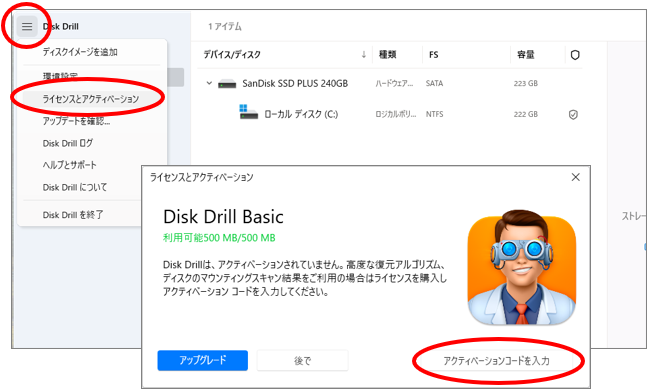650x392 pixels.
Task: Choose Disk Drill を終了 to quit
Action: (x=73, y=215)
